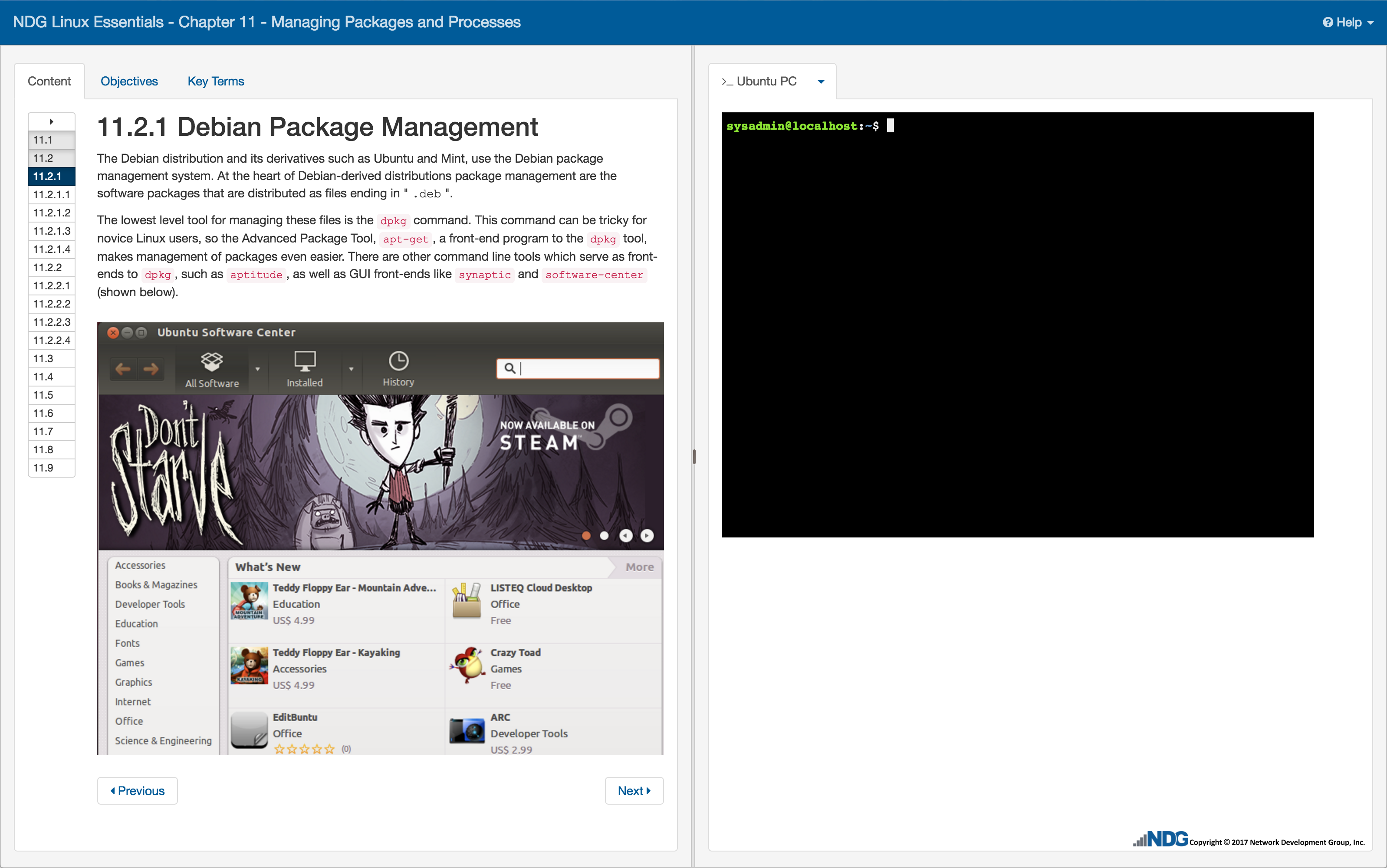Open section 11.7
Screen dimensions: 1387x868
pos(52,432)
